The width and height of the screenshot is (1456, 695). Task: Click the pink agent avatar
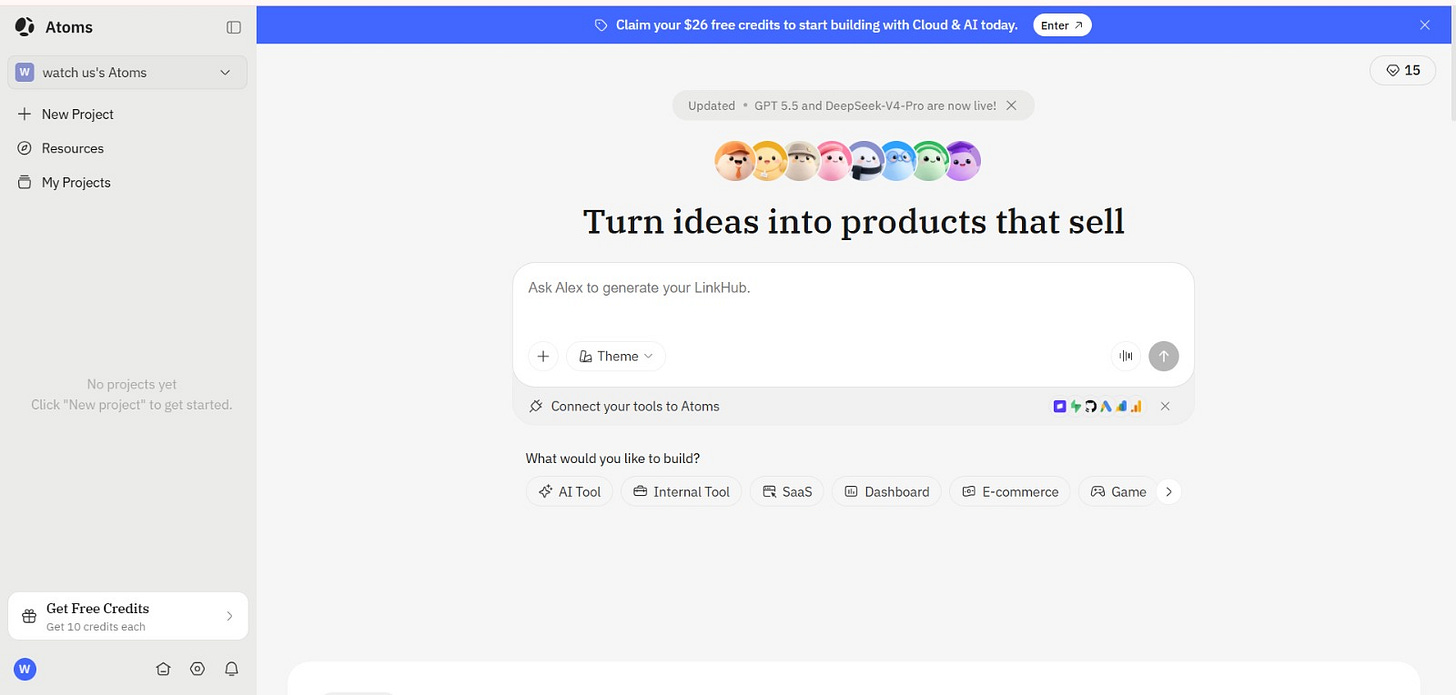(x=832, y=160)
